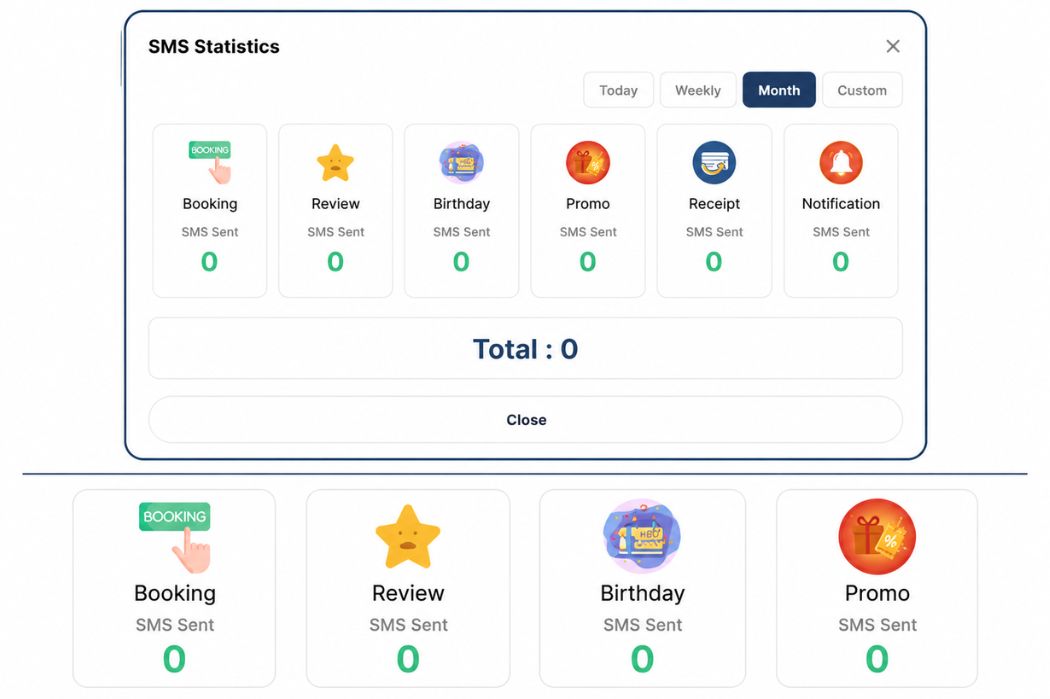The height and width of the screenshot is (699, 1050).
Task: Click the Birthday icon in the dialog
Action: click(x=461, y=162)
